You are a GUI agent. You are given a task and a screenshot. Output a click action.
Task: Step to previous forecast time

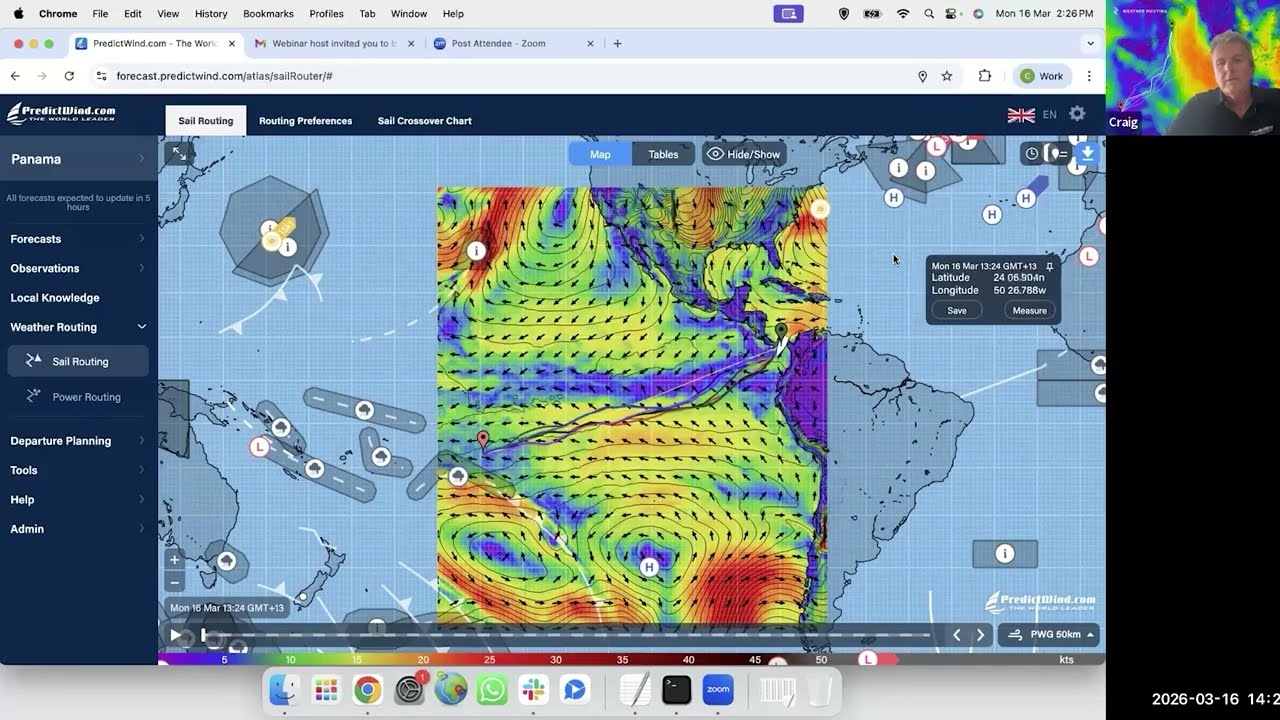(x=957, y=634)
